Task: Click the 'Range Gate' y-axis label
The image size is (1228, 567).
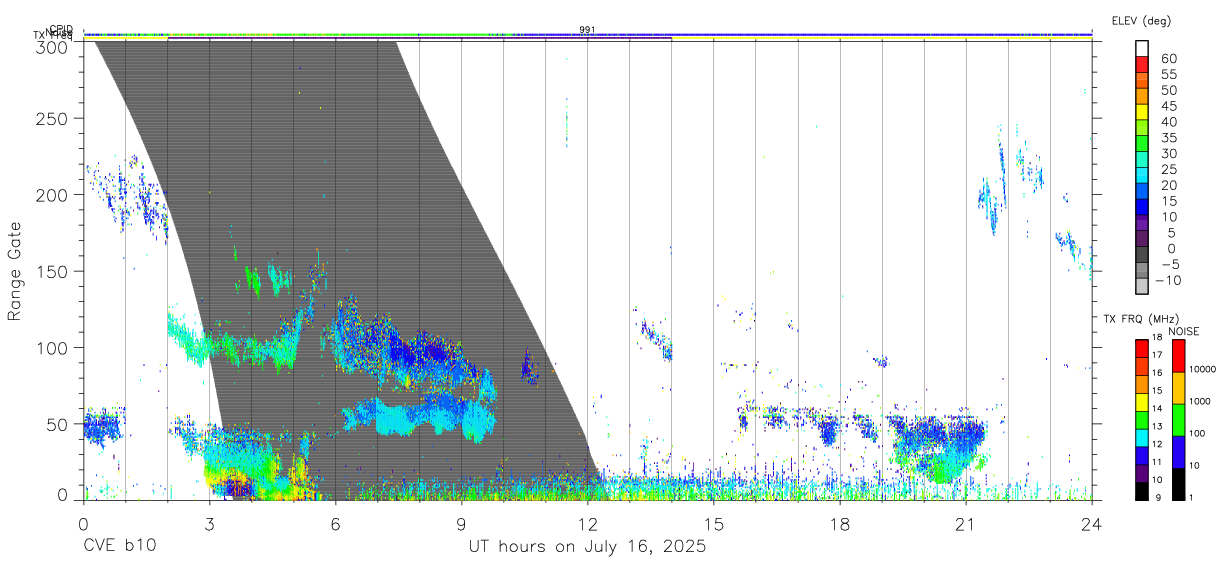Action: point(15,271)
